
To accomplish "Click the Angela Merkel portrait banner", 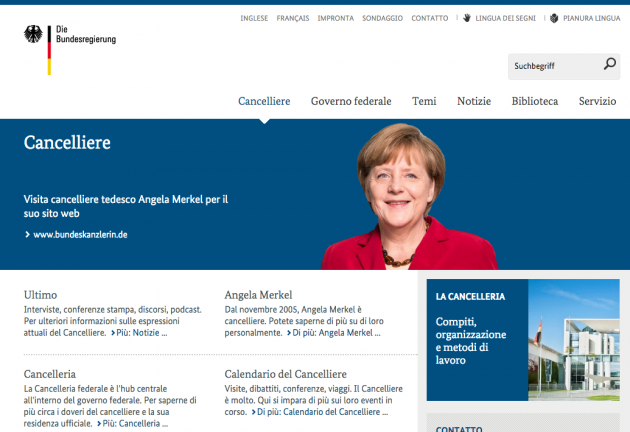I will click(408, 200).
